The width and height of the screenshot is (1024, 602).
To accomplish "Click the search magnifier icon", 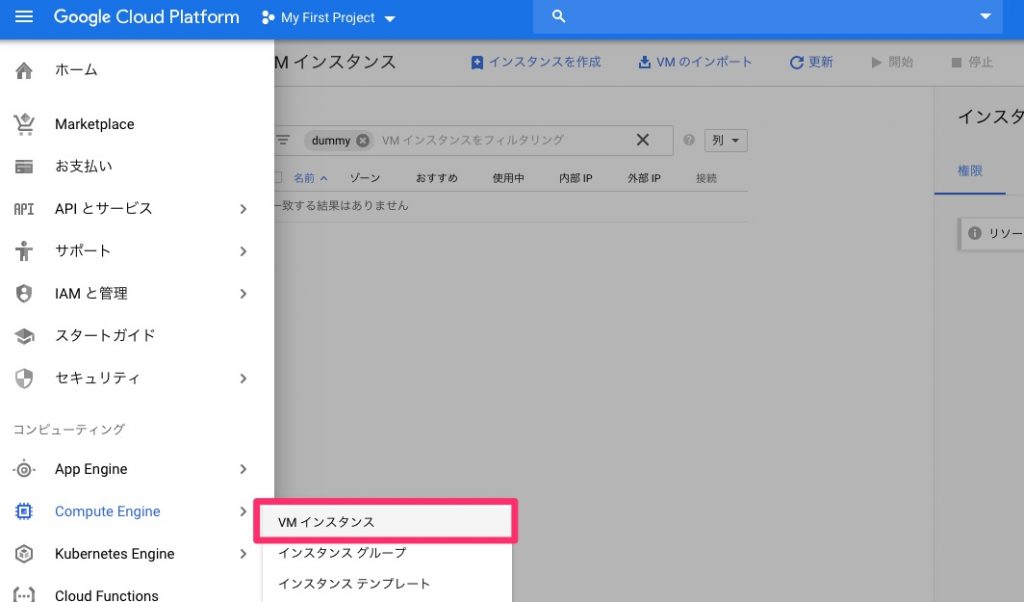I will point(559,17).
